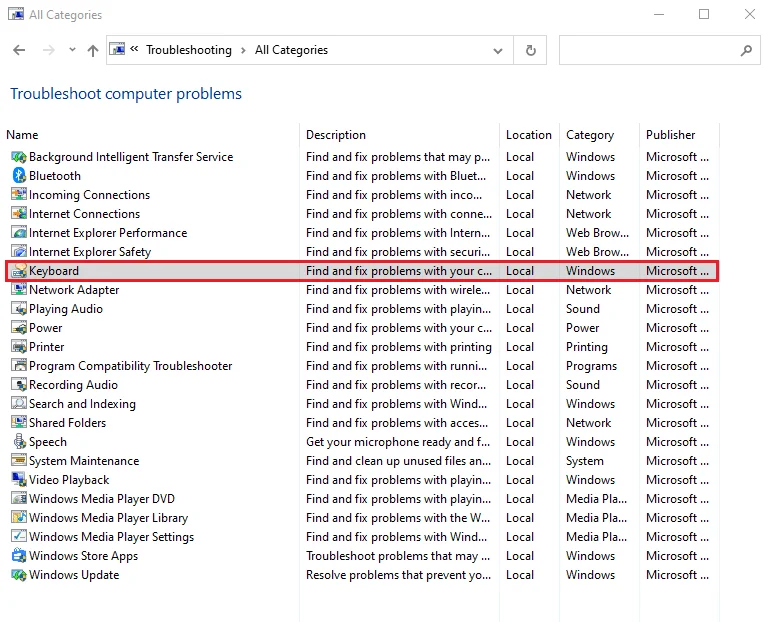Screen dimensions: 772x622
Task: Sort the list by the Name column
Action: [x=22, y=135]
